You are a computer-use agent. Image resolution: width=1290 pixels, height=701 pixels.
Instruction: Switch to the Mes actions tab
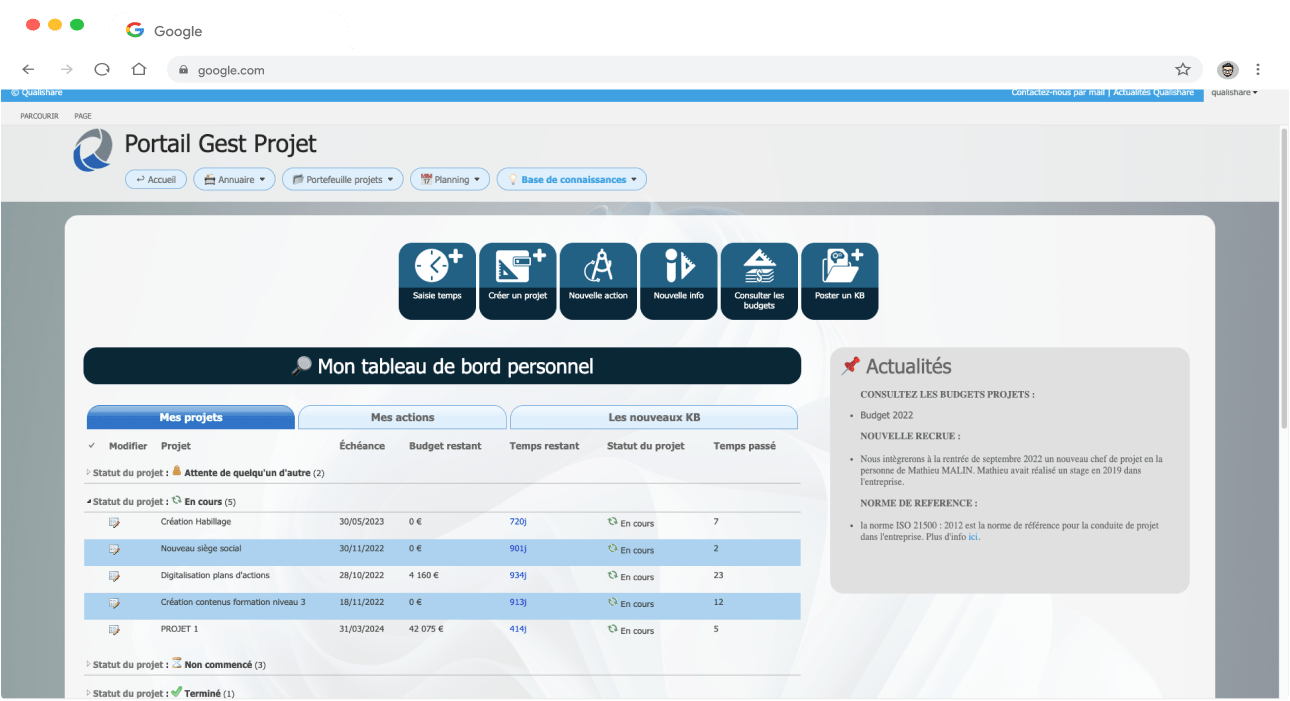(402, 417)
